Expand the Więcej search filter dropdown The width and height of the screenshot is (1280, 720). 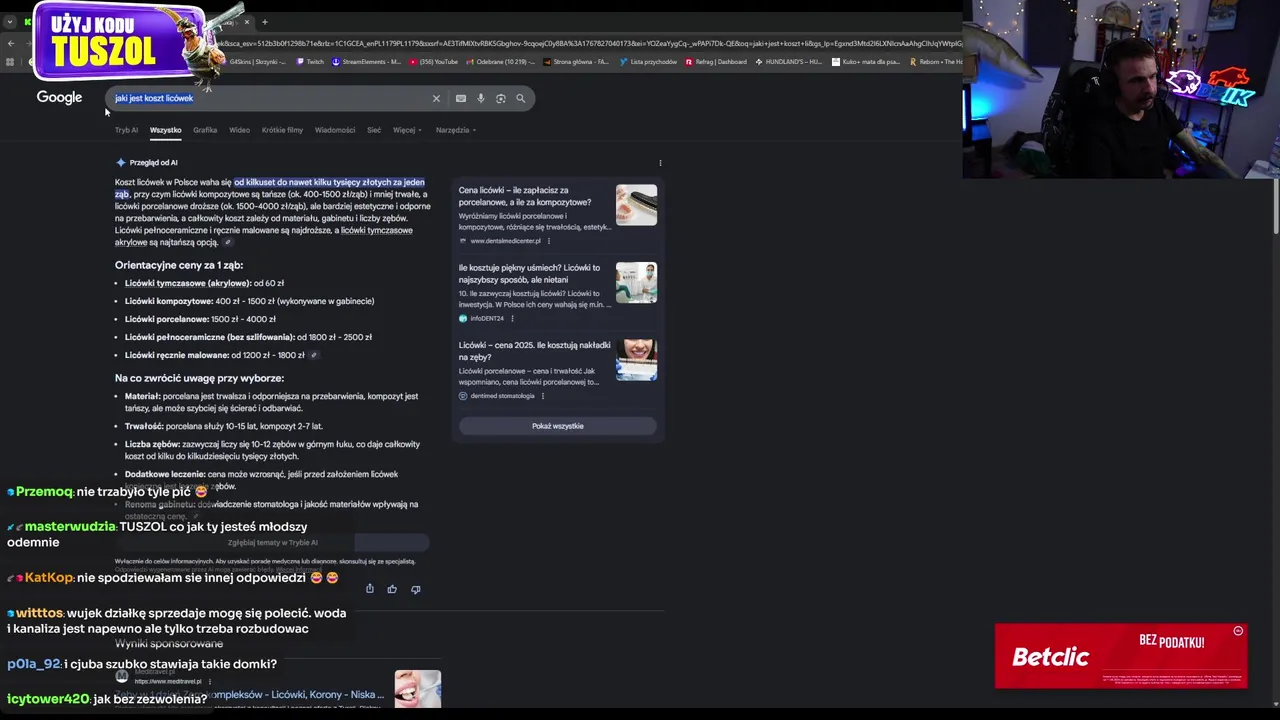(407, 130)
